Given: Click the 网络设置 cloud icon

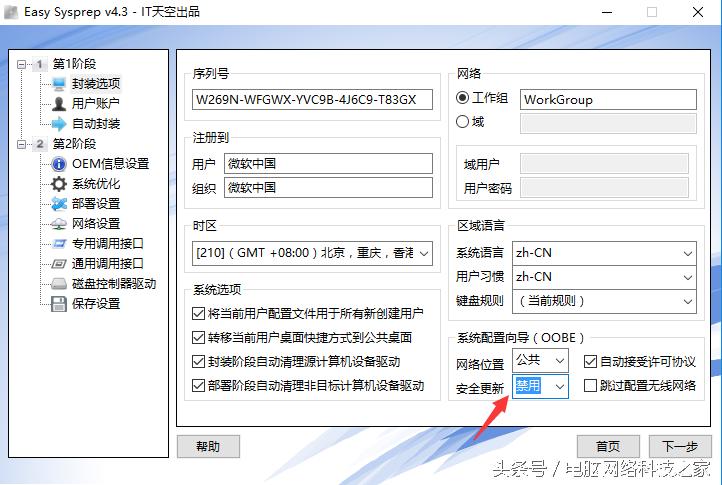Looking at the screenshot, I should point(59,224).
